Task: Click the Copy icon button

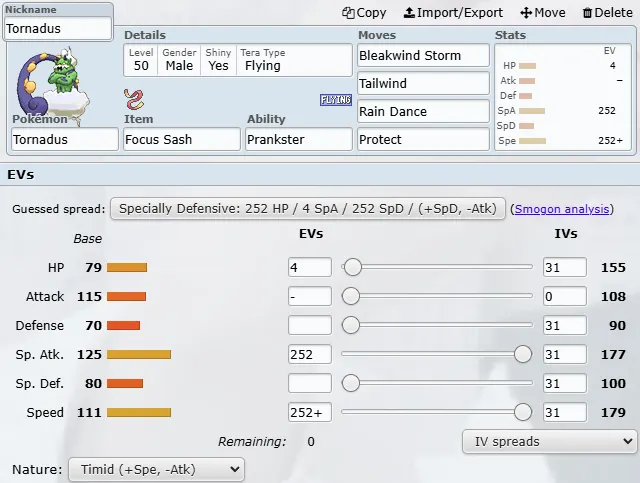Action: pos(364,13)
